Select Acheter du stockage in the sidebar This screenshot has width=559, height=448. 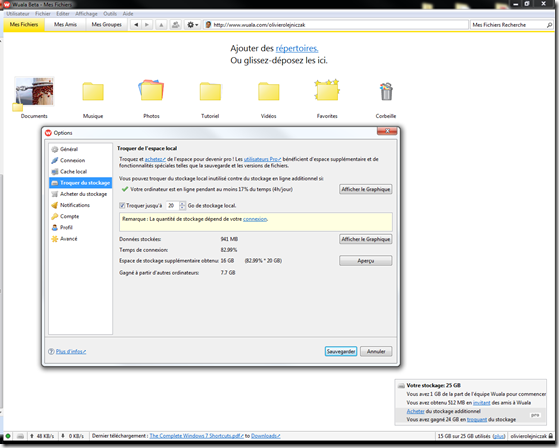pos(80,194)
